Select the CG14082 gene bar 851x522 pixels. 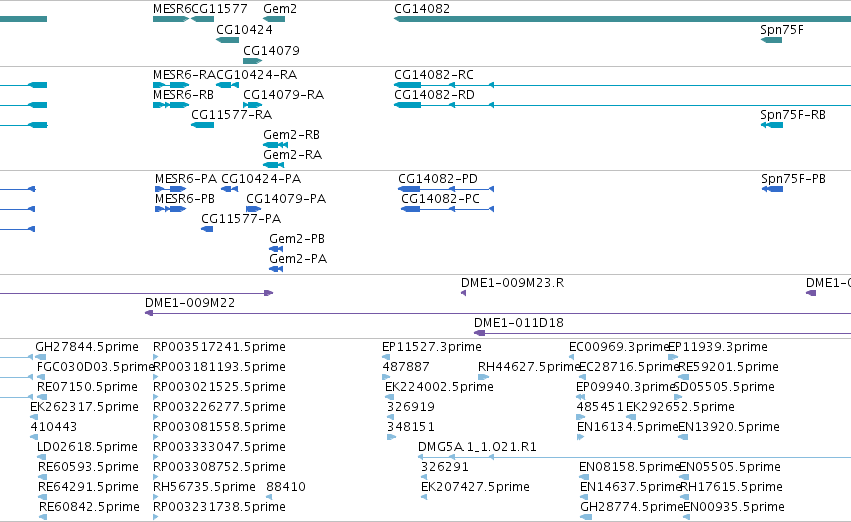coord(623,19)
